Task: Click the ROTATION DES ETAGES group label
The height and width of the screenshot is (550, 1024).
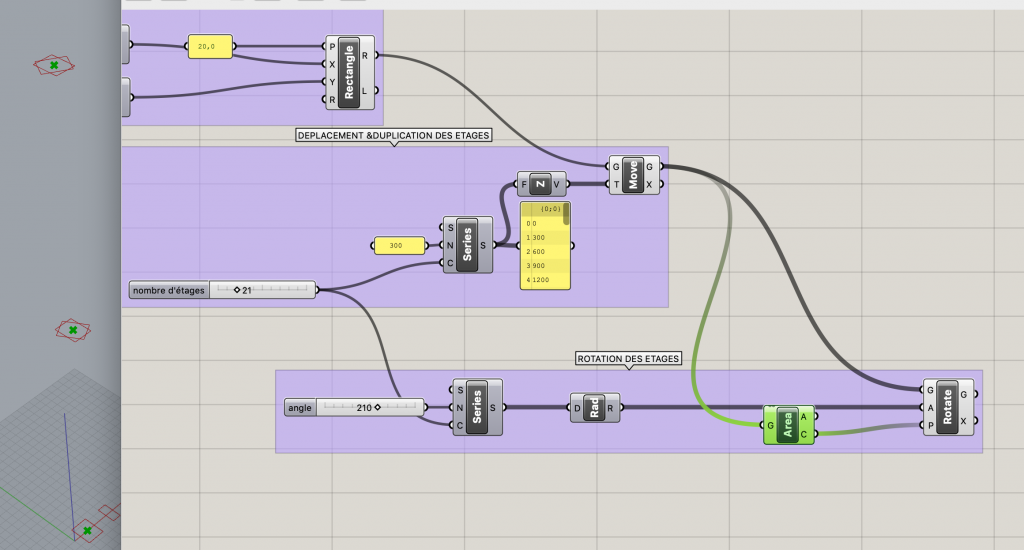Action: click(x=628, y=358)
